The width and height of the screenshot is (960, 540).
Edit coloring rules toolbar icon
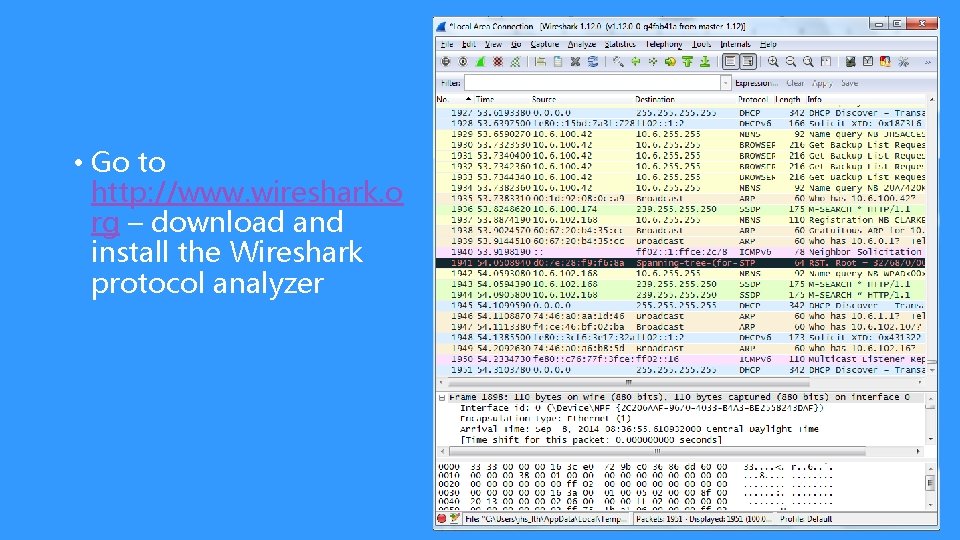pyautogui.click(x=885, y=62)
